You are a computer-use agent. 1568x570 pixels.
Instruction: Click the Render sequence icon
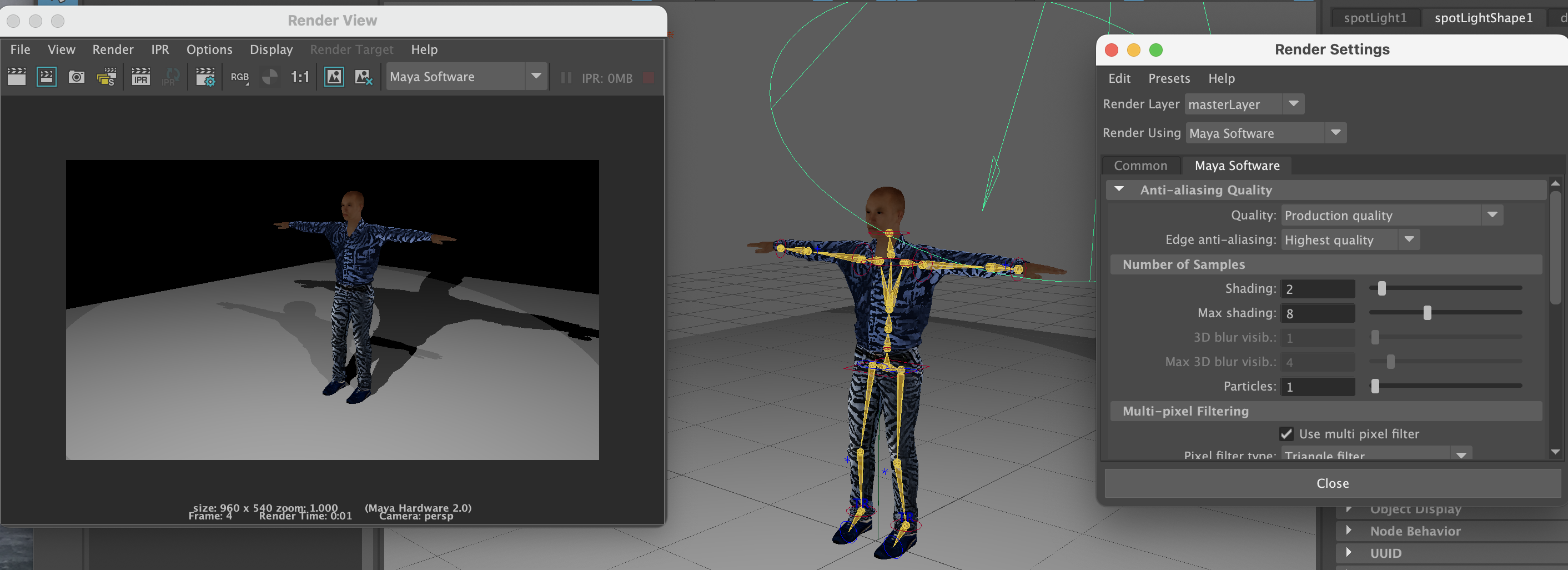click(x=107, y=77)
